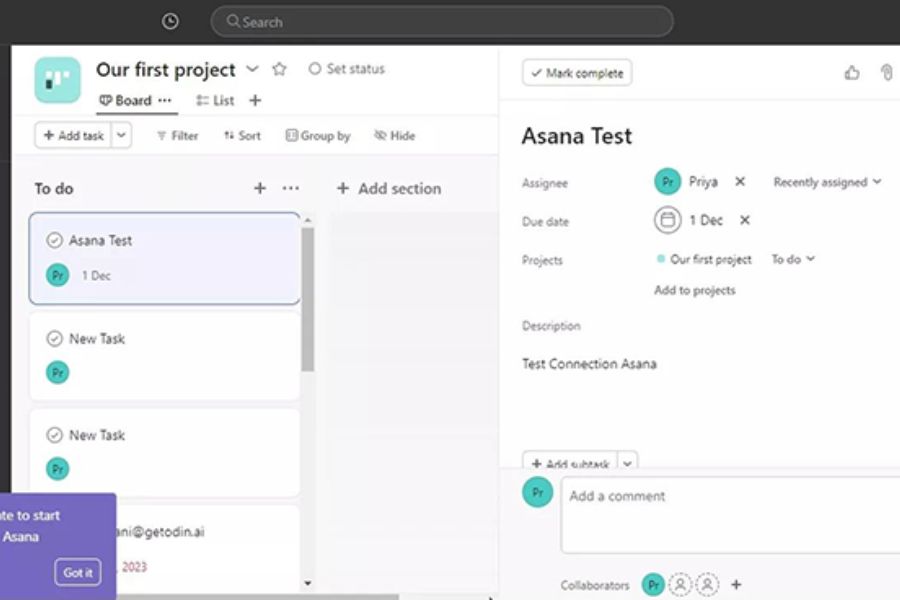900x600 pixels.
Task: Open the due date calendar icon
Action: click(667, 220)
